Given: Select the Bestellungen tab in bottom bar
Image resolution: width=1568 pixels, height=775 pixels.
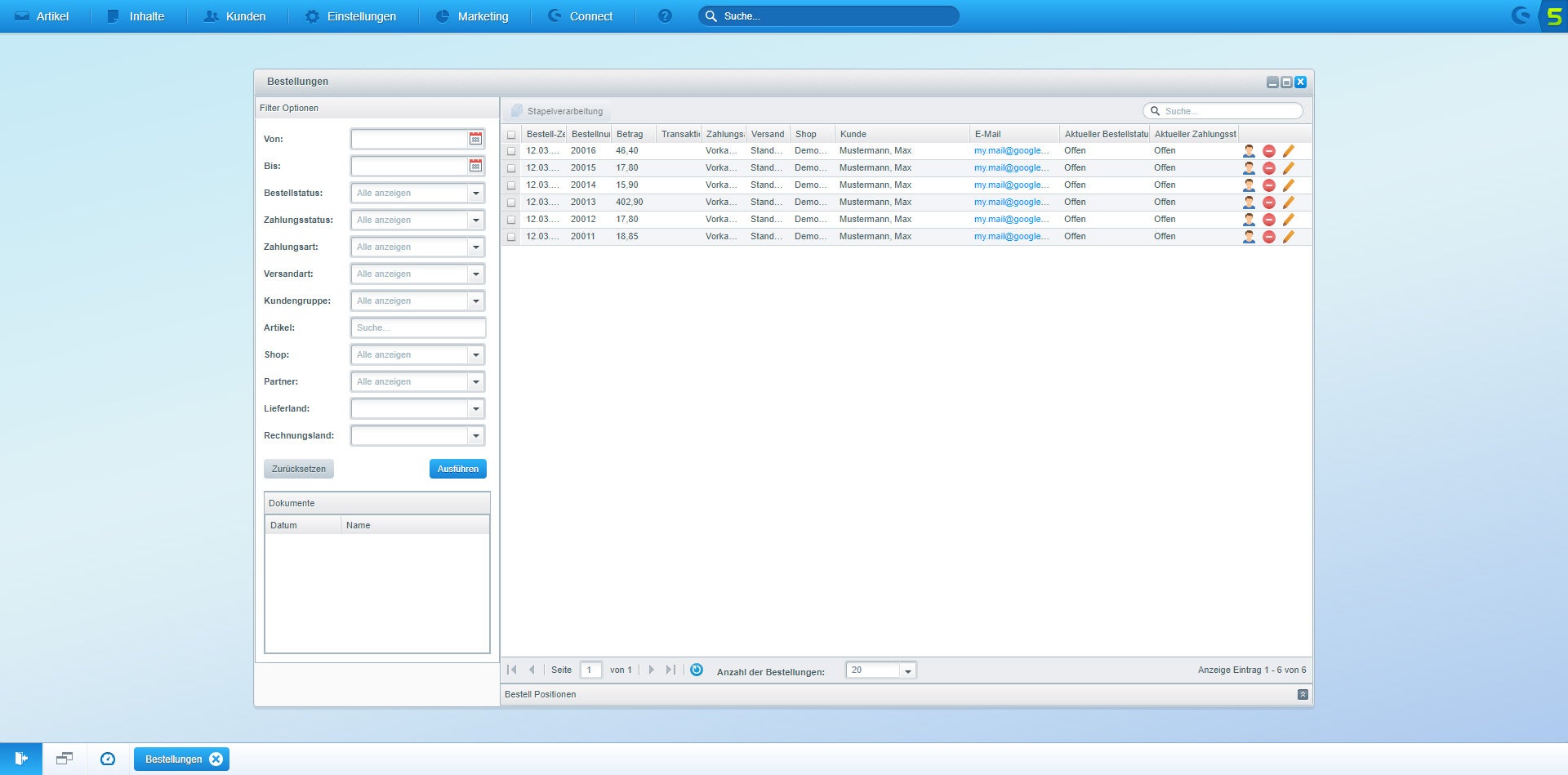Looking at the screenshot, I should (x=173, y=759).
